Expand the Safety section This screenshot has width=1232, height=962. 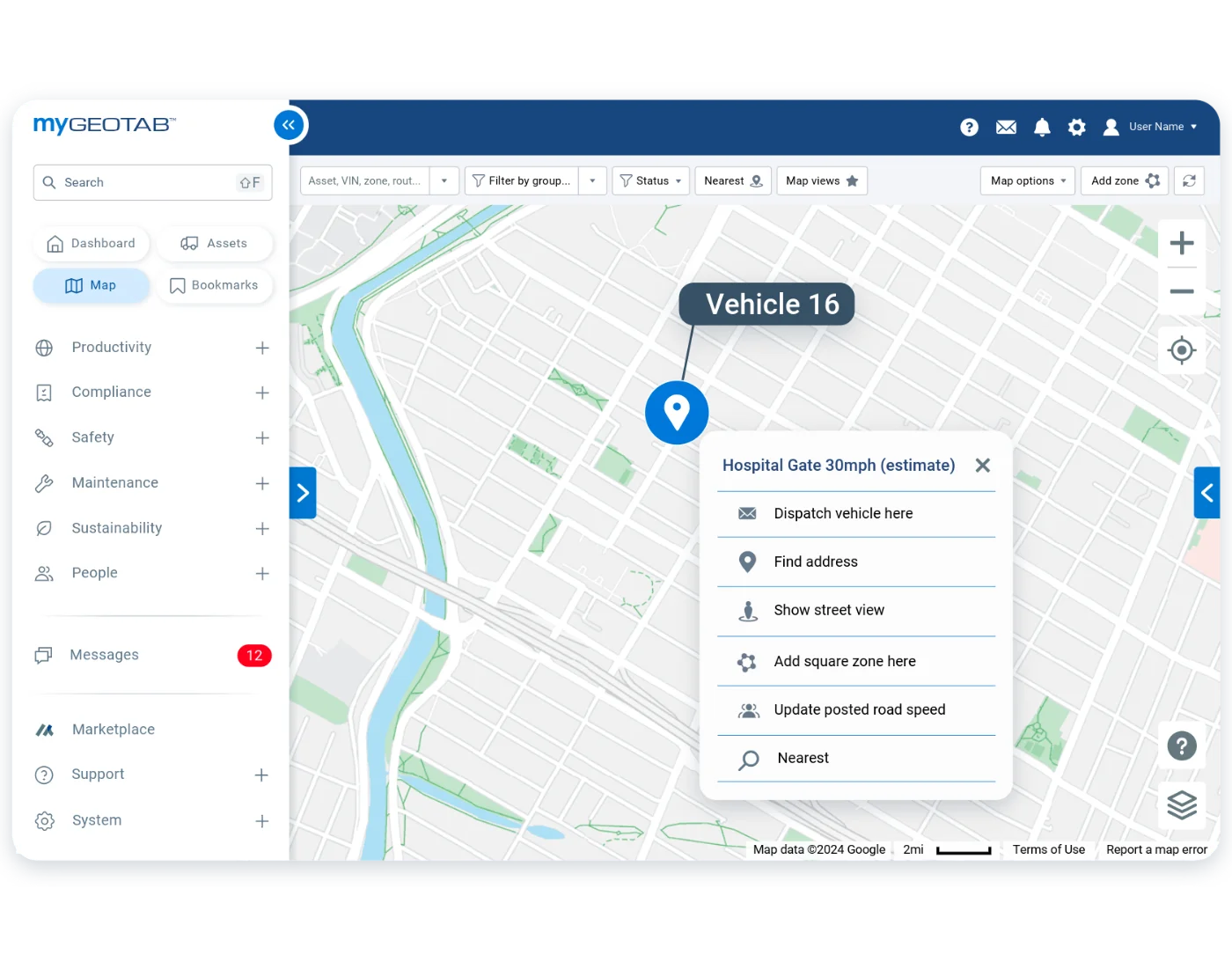pyautogui.click(x=262, y=437)
